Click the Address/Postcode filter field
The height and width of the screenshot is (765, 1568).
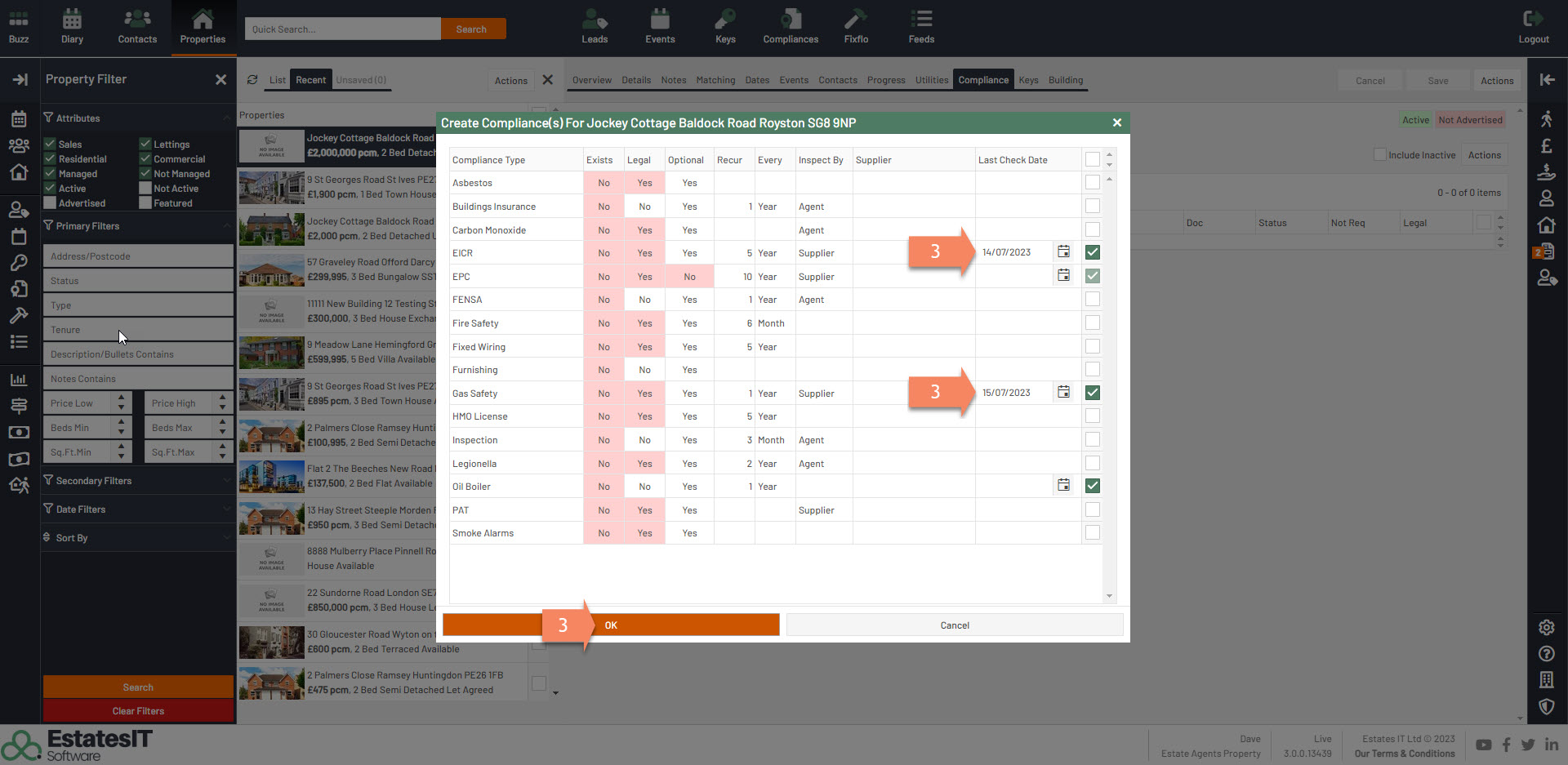[137, 256]
